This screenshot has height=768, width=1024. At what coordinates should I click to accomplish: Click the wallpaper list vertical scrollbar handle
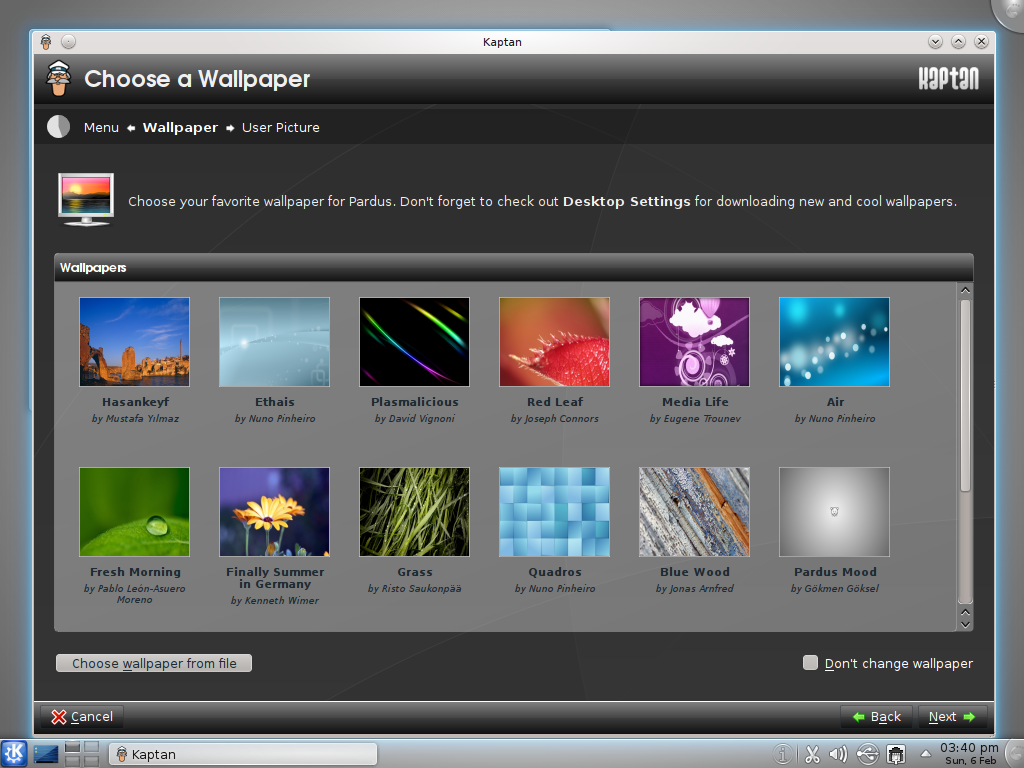(x=965, y=395)
